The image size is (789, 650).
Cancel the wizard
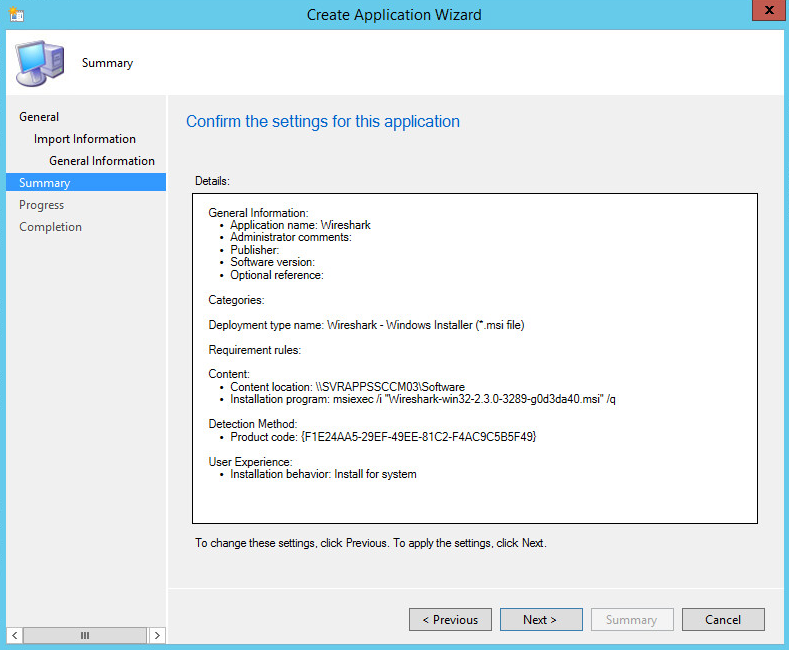(723, 619)
